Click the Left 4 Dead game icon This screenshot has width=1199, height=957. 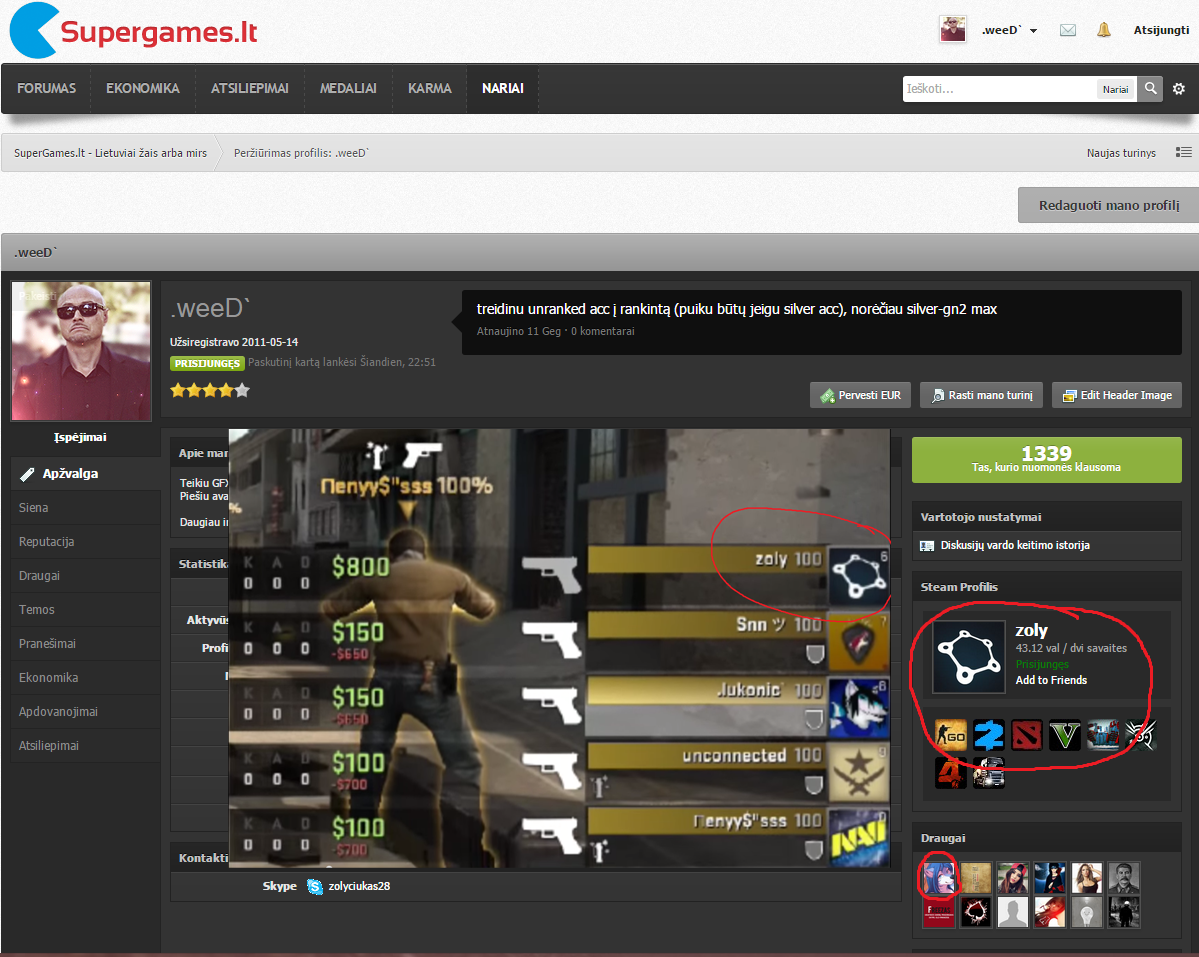(x=950, y=773)
